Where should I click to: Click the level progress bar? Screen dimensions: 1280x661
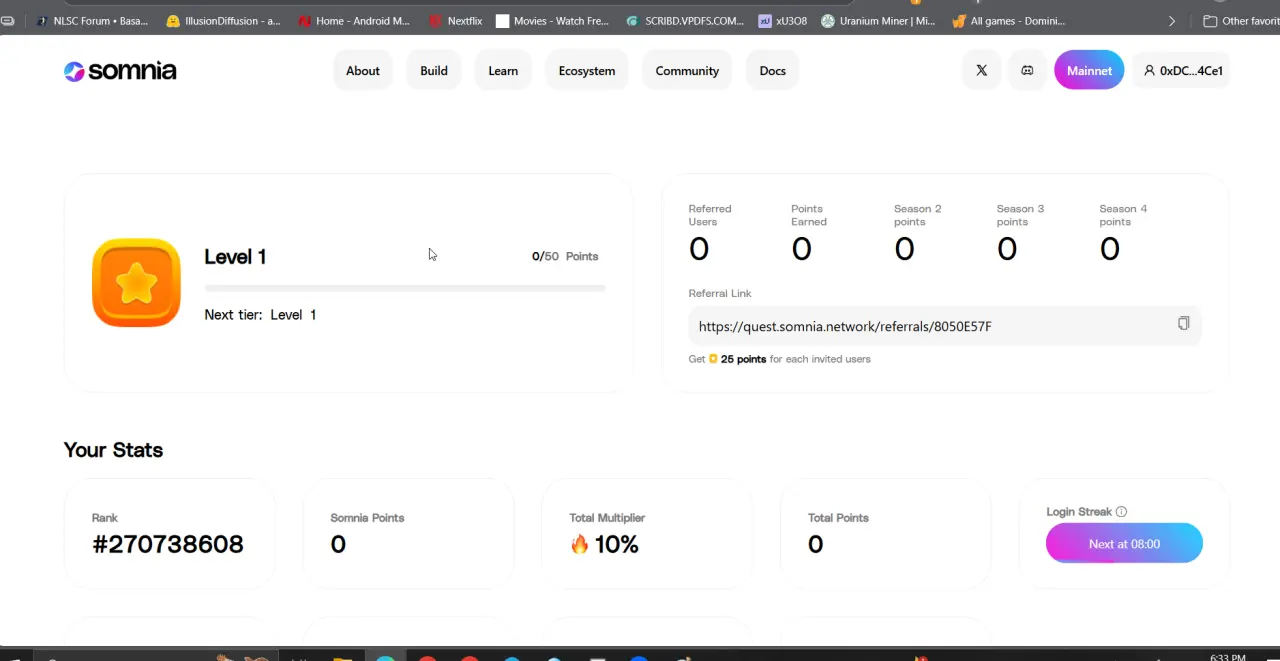(x=405, y=288)
